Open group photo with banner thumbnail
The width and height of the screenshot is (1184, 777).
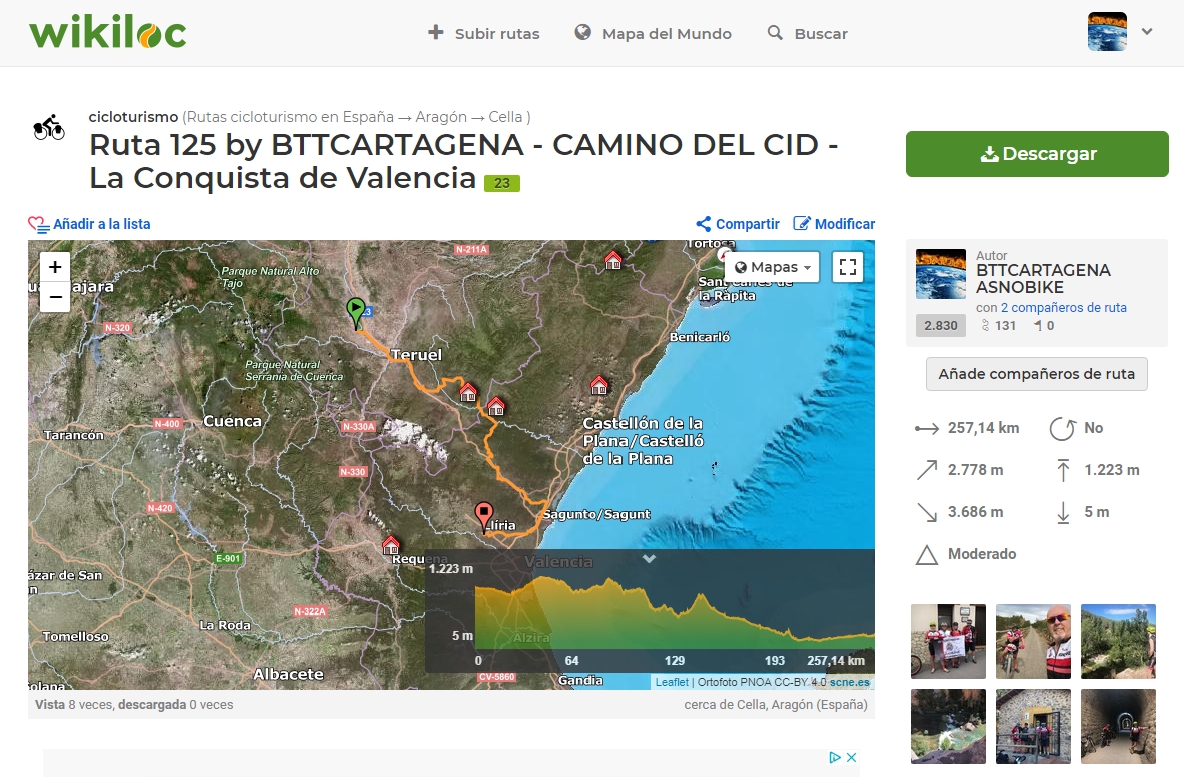tap(948, 641)
